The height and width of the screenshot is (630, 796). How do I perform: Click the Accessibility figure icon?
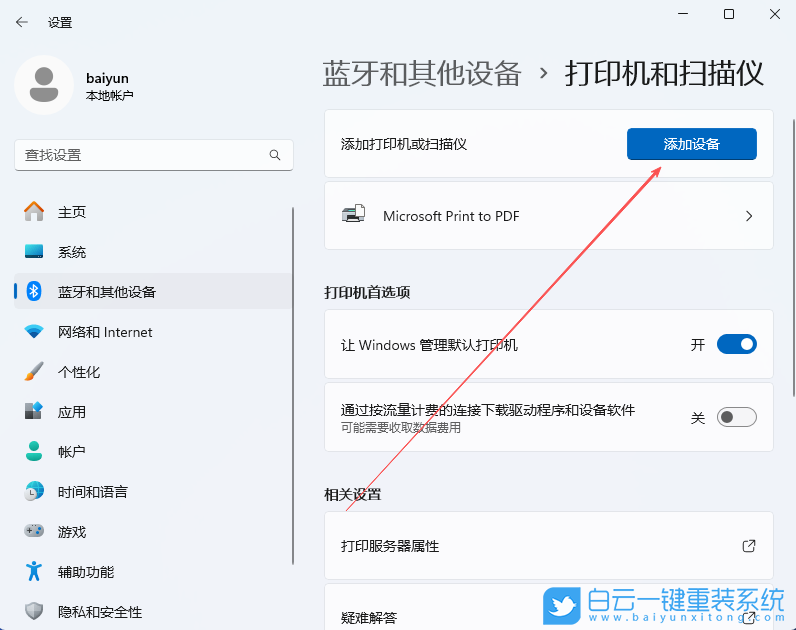pos(34,571)
